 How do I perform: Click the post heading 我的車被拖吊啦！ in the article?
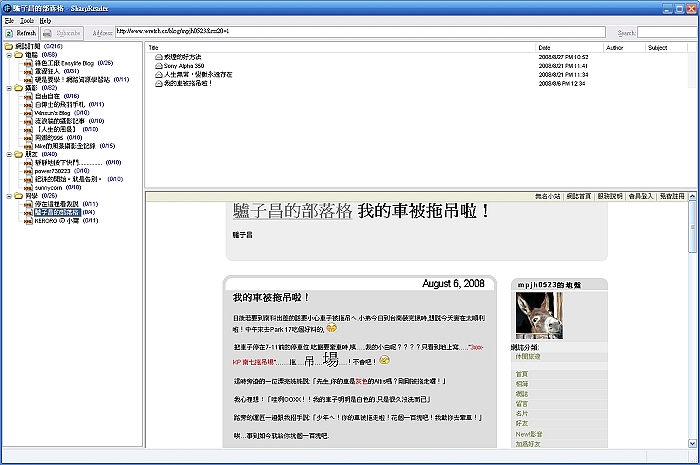tap(270, 297)
